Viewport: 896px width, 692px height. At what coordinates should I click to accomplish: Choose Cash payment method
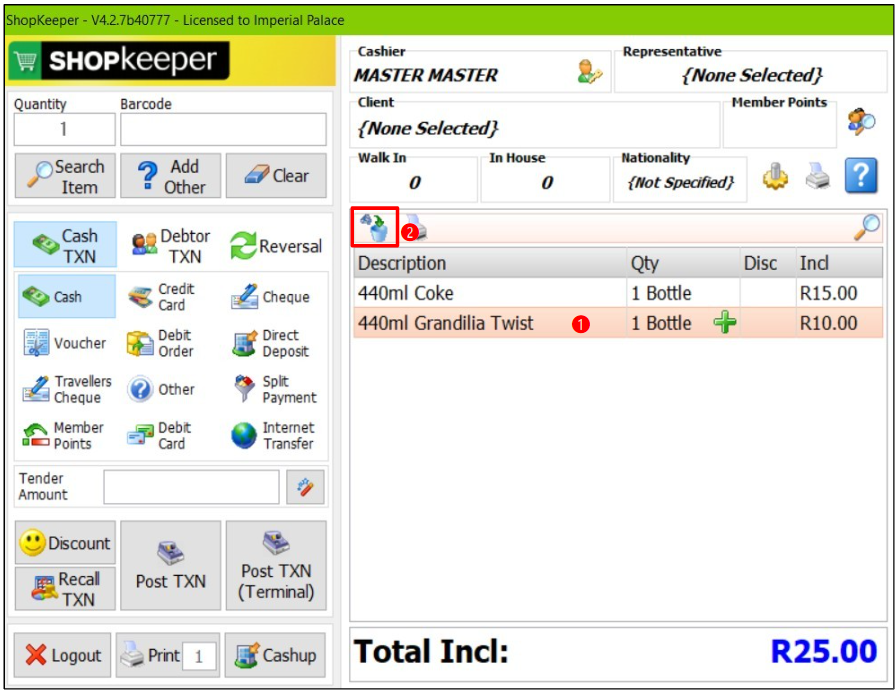coord(67,297)
